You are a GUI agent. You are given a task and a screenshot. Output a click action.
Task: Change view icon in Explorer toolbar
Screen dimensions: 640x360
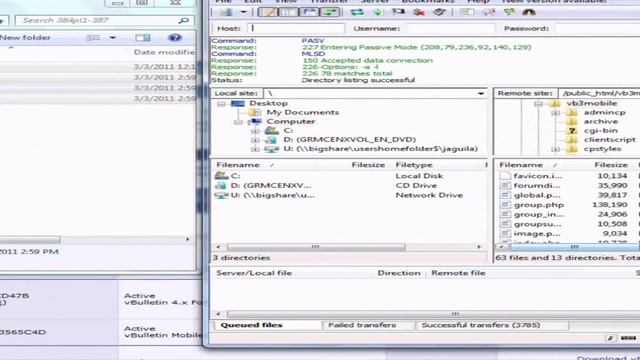[x=93, y=38]
